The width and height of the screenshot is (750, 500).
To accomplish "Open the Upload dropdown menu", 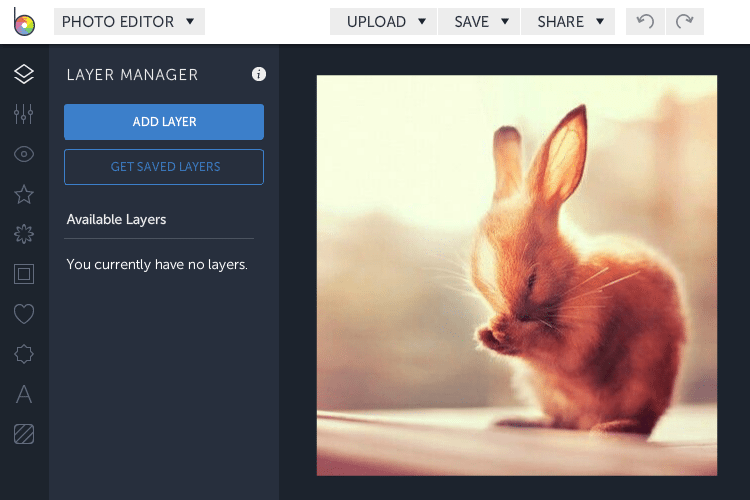I will click(385, 21).
